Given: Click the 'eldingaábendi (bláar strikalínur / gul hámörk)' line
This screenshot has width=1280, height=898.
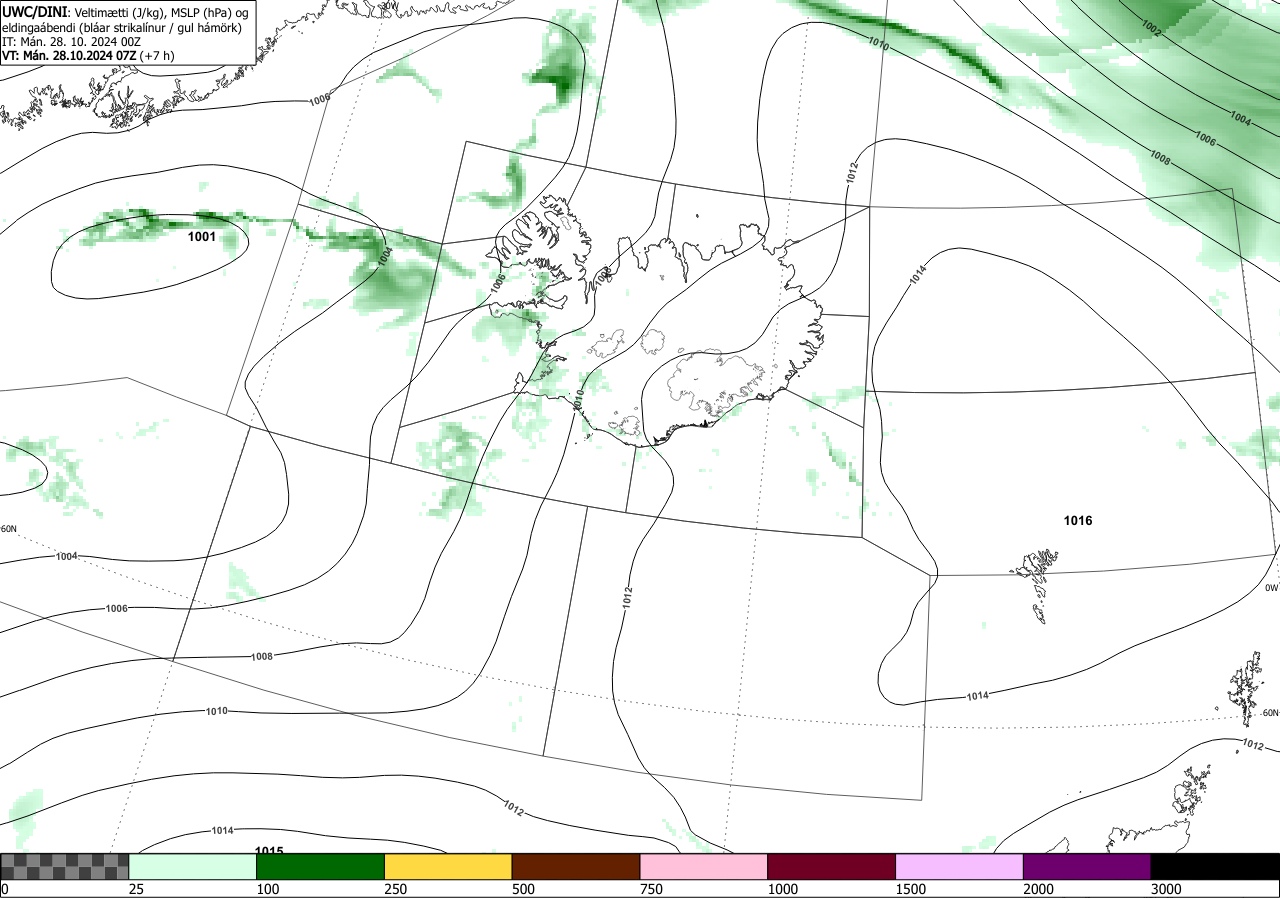Looking at the screenshot, I should pyautogui.click(x=122, y=27).
